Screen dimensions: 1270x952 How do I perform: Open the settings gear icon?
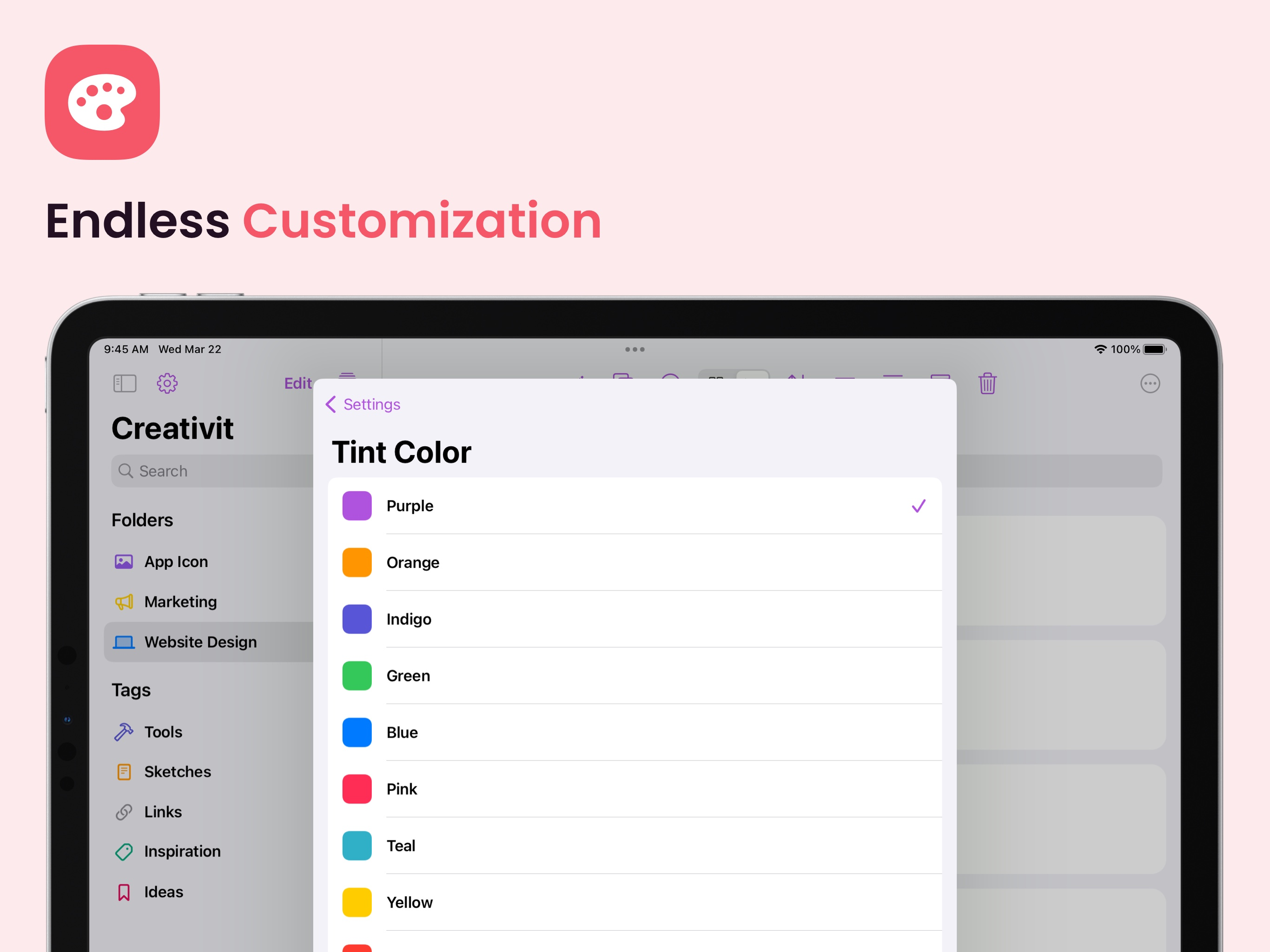tap(167, 383)
